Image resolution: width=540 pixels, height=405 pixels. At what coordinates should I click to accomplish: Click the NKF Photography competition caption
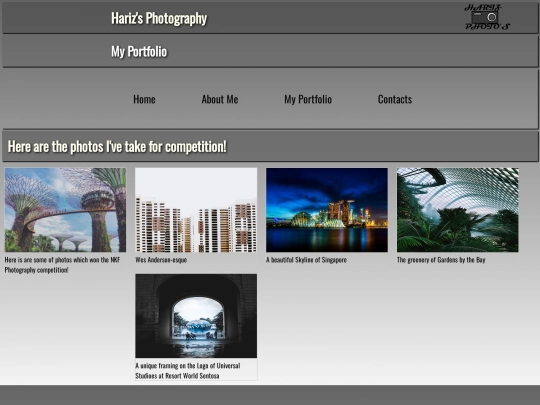click(x=62, y=265)
